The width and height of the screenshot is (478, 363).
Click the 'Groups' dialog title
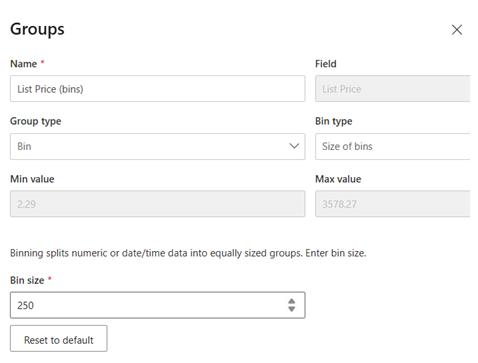point(37,29)
